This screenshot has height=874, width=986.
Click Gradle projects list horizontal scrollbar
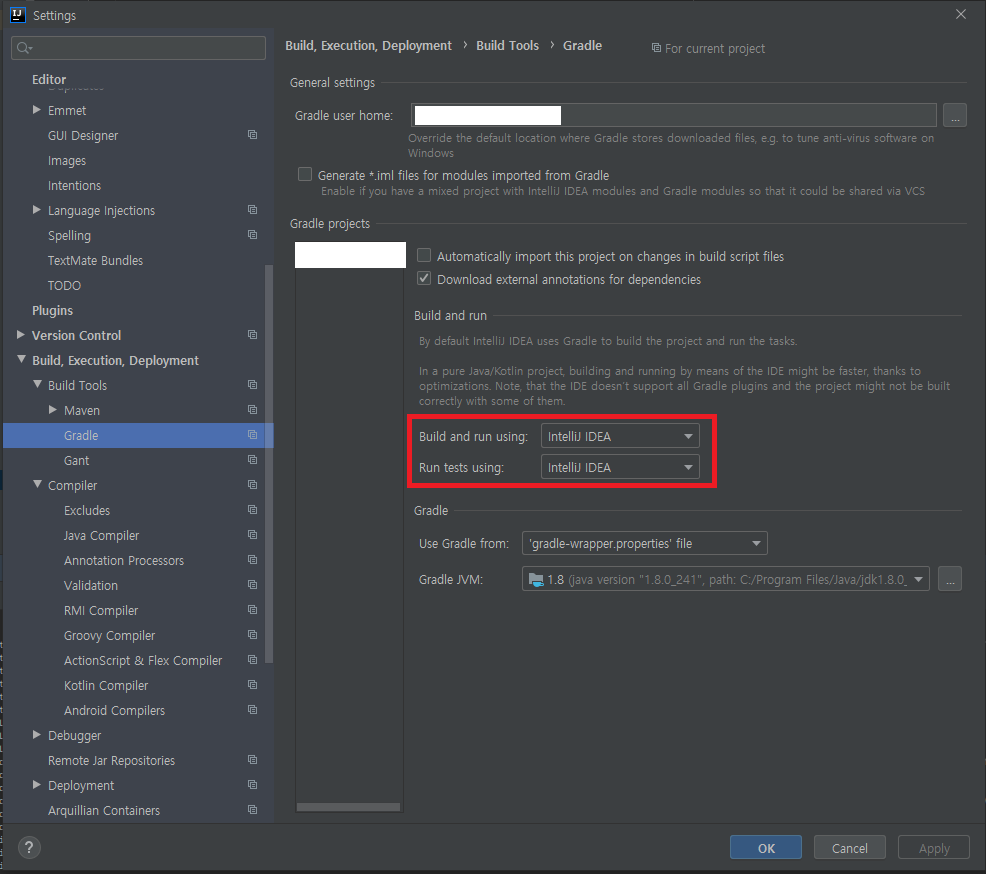click(x=348, y=807)
